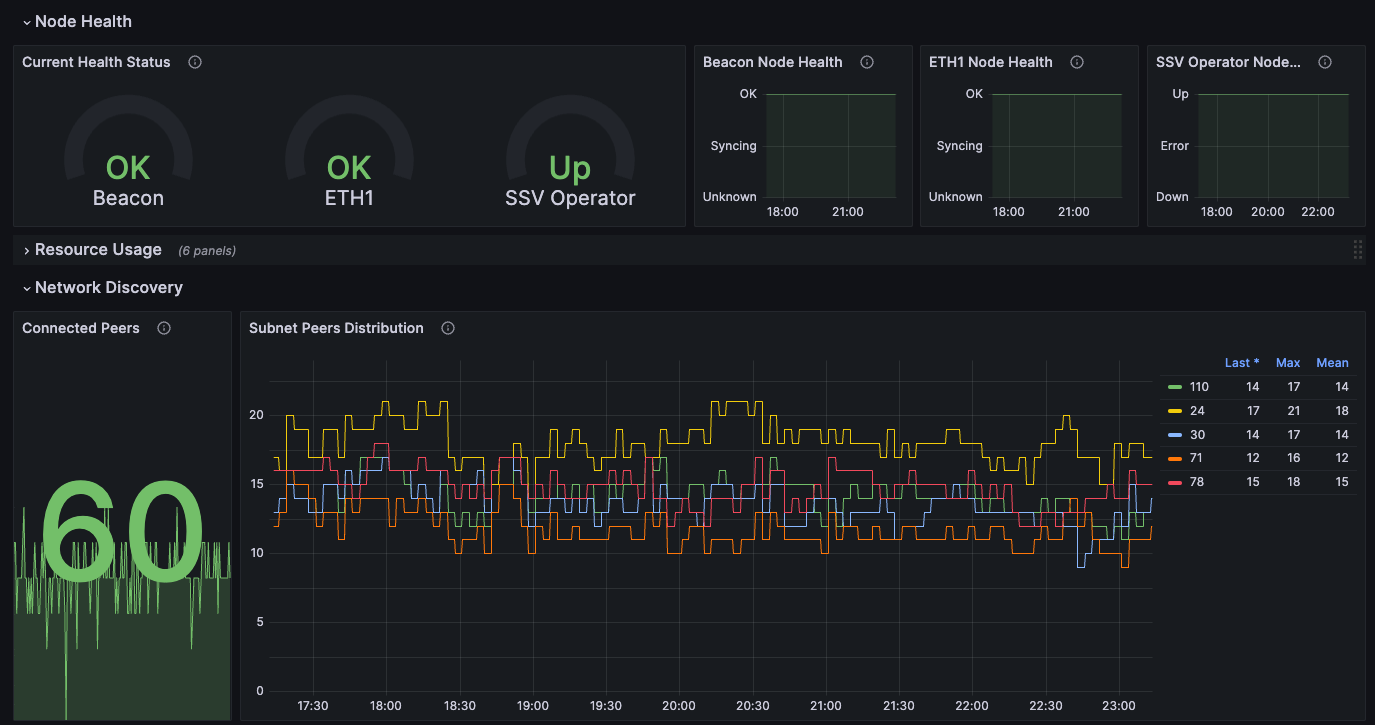Click the yellow color swatch for series 24
1375x725 pixels.
coord(1175,411)
